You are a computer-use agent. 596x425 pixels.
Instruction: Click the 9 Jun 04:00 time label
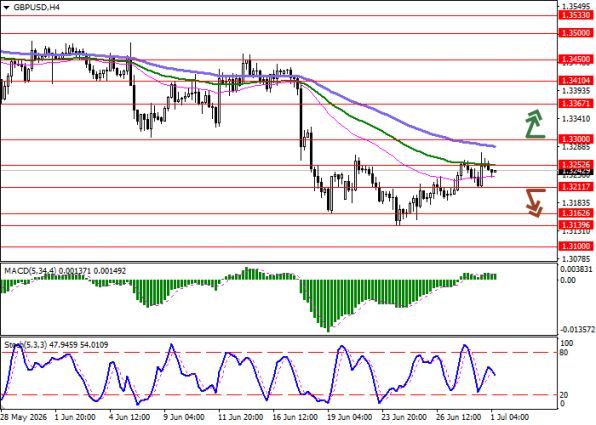(184, 417)
